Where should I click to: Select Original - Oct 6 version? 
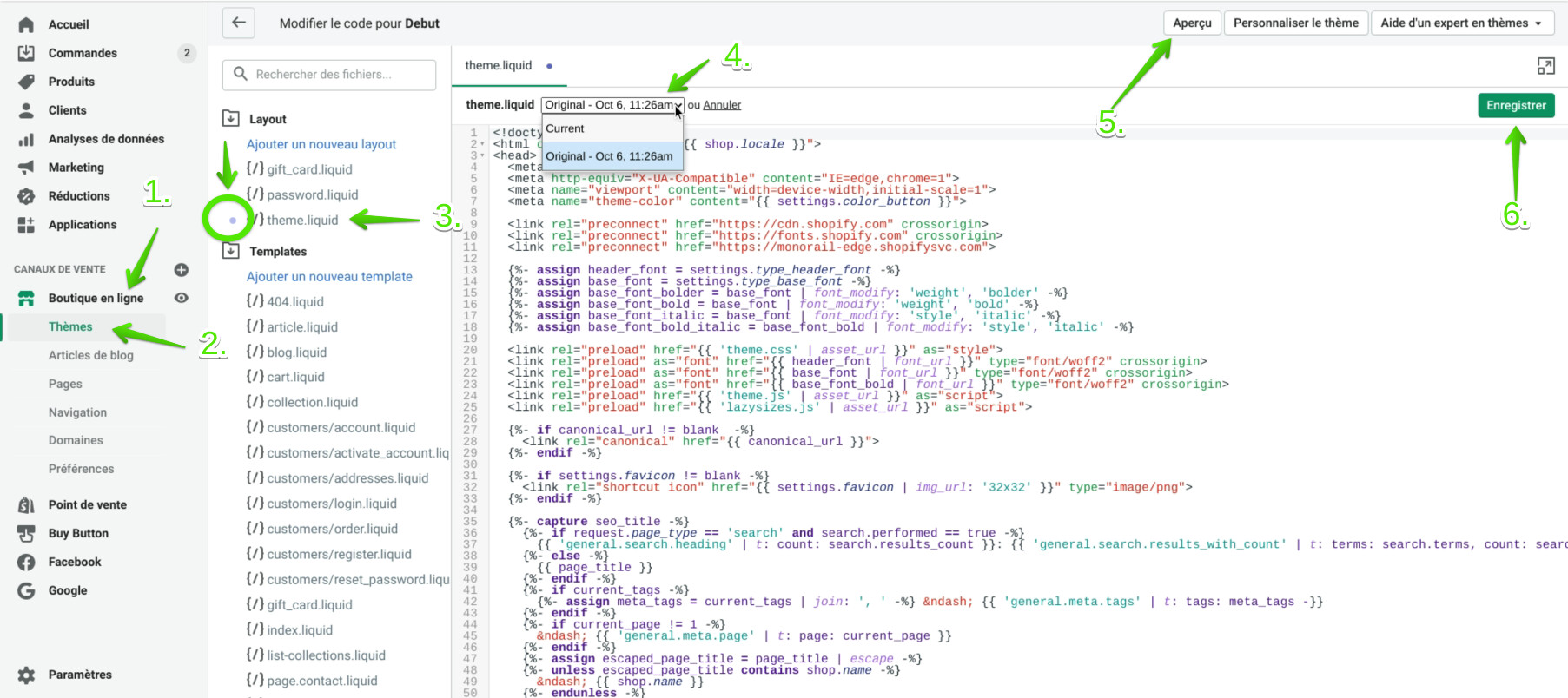click(x=609, y=156)
